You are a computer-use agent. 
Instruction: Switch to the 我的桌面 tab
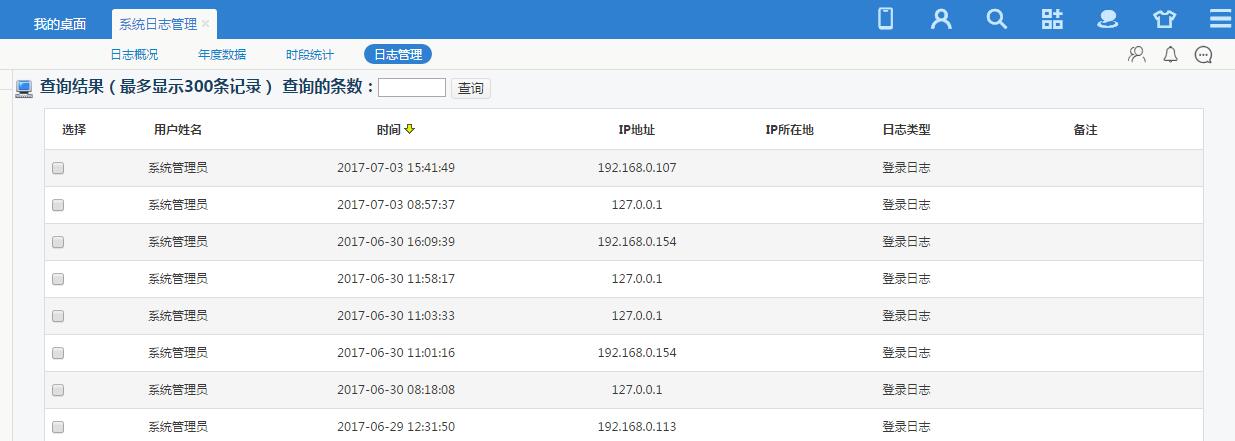pos(59,24)
